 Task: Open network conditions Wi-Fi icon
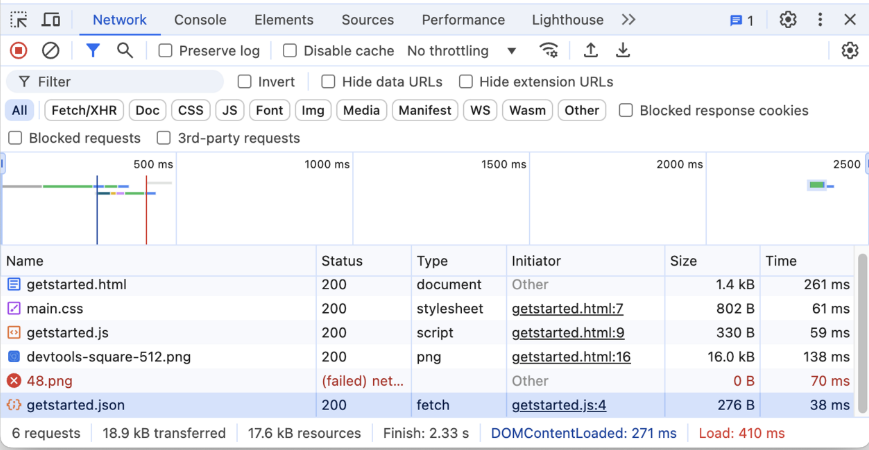point(549,51)
